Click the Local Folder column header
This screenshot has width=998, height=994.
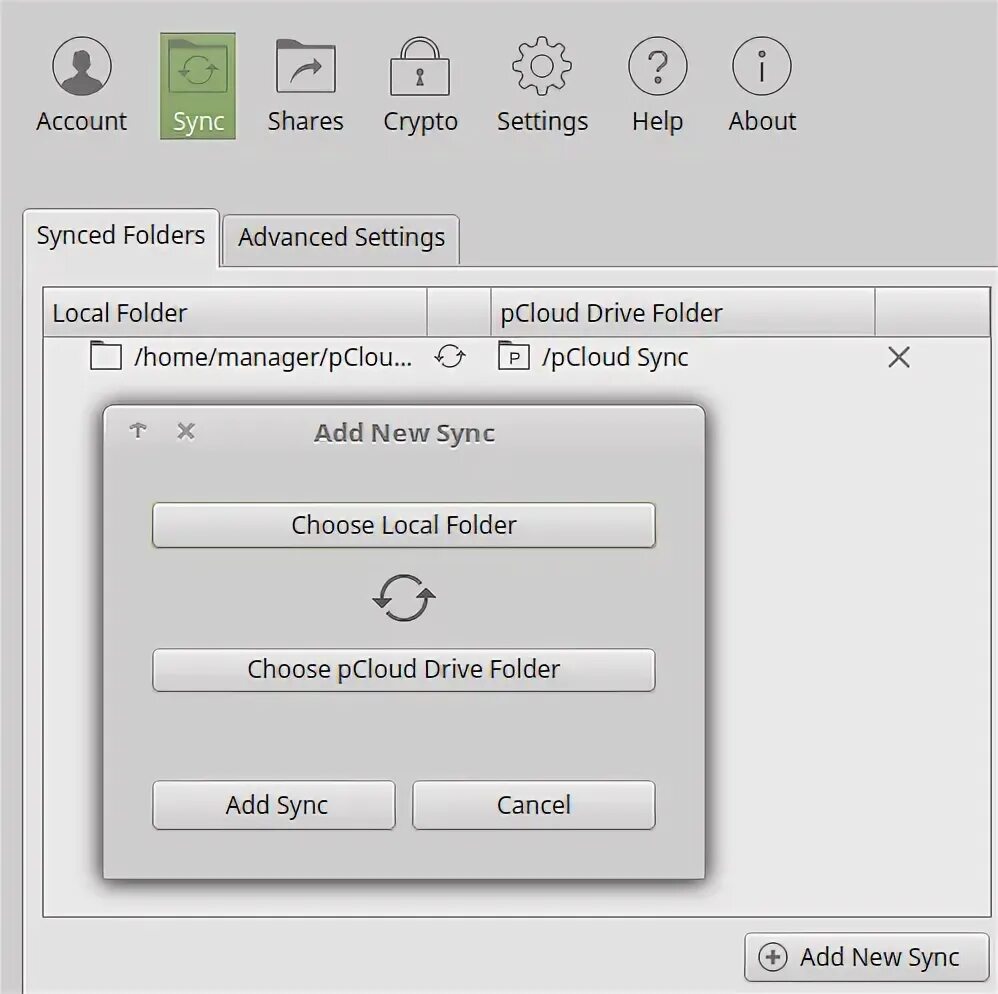point(235,312)
